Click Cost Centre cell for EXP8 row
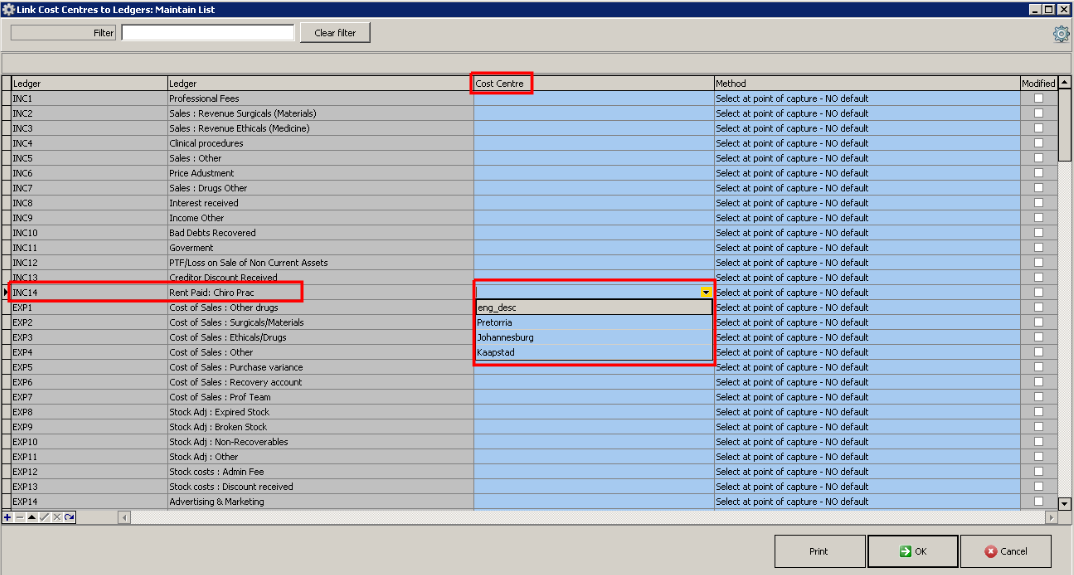The width and height of the screenshot is (1074, 575). click(593, 412)
